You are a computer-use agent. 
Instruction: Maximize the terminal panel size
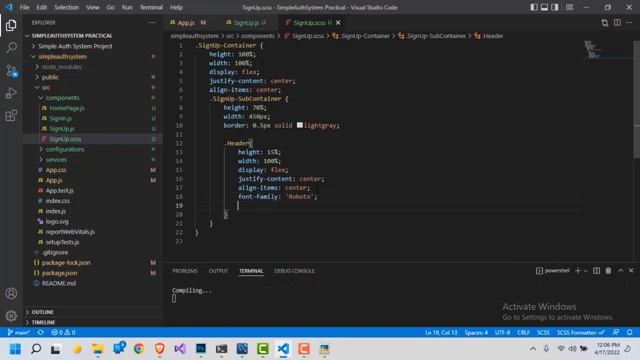click(x=620, y=271)
